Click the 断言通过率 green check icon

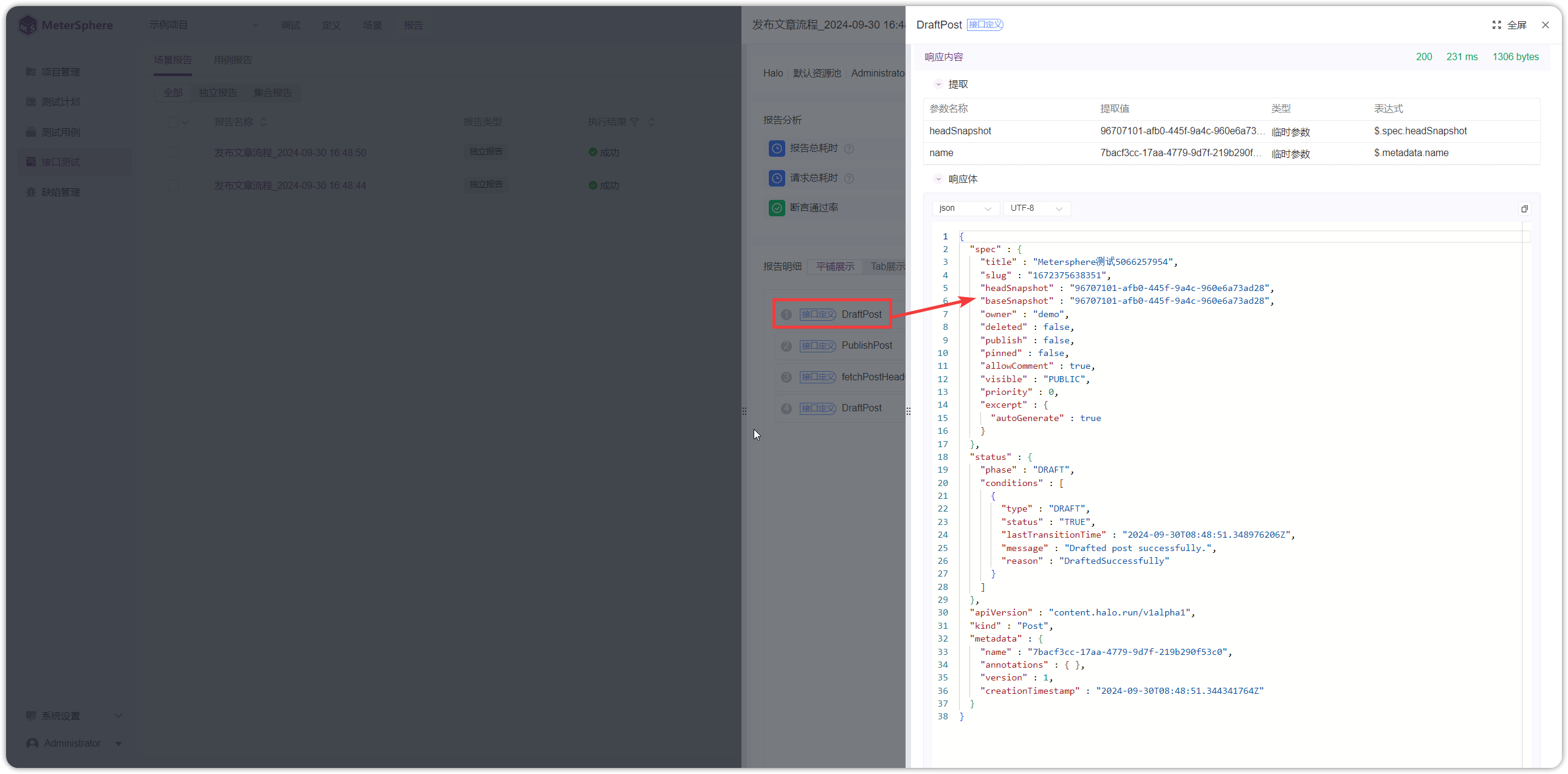click(x=777, y=208)
